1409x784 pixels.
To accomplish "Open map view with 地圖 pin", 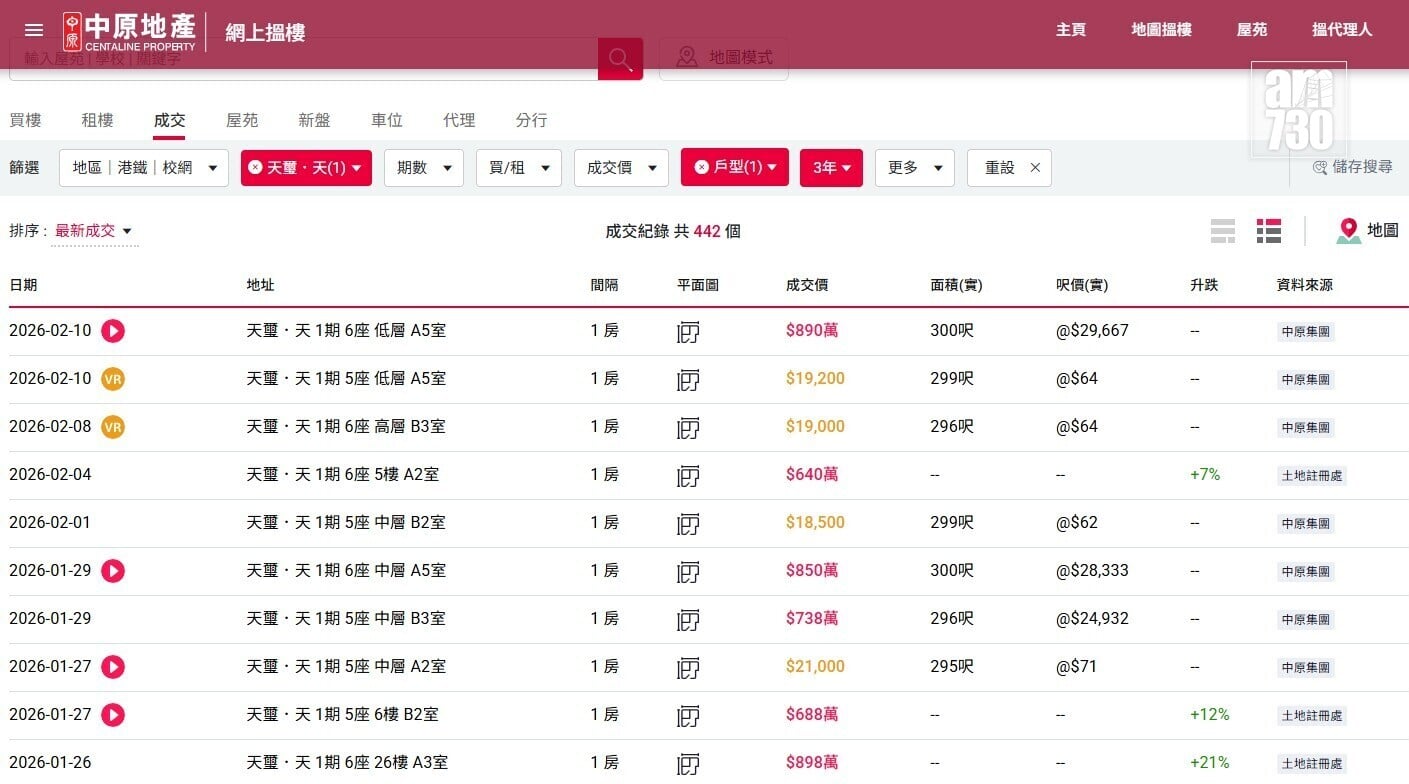I will click(x=1366, y=231).
